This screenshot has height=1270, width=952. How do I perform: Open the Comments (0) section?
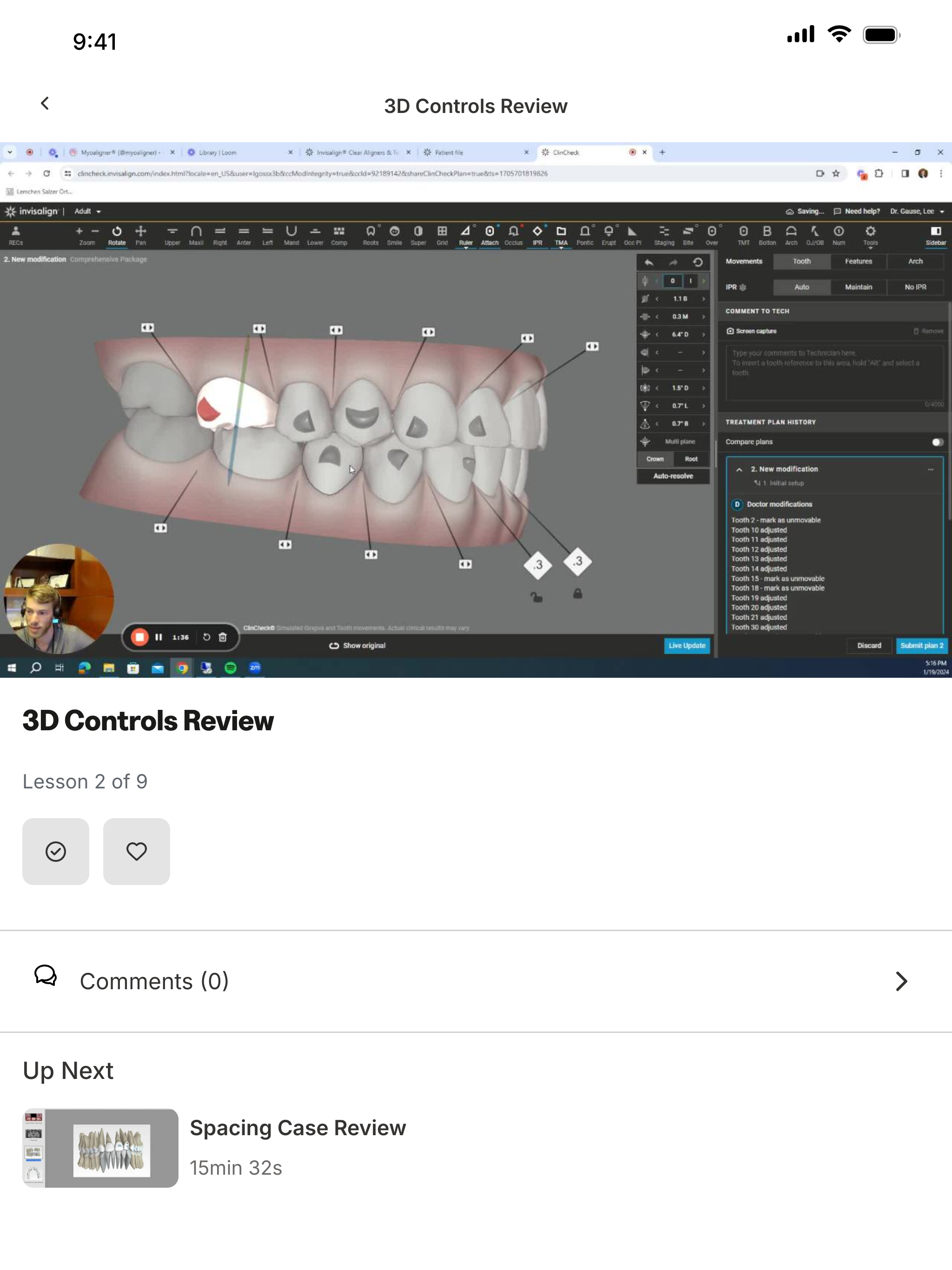point(476,981)
